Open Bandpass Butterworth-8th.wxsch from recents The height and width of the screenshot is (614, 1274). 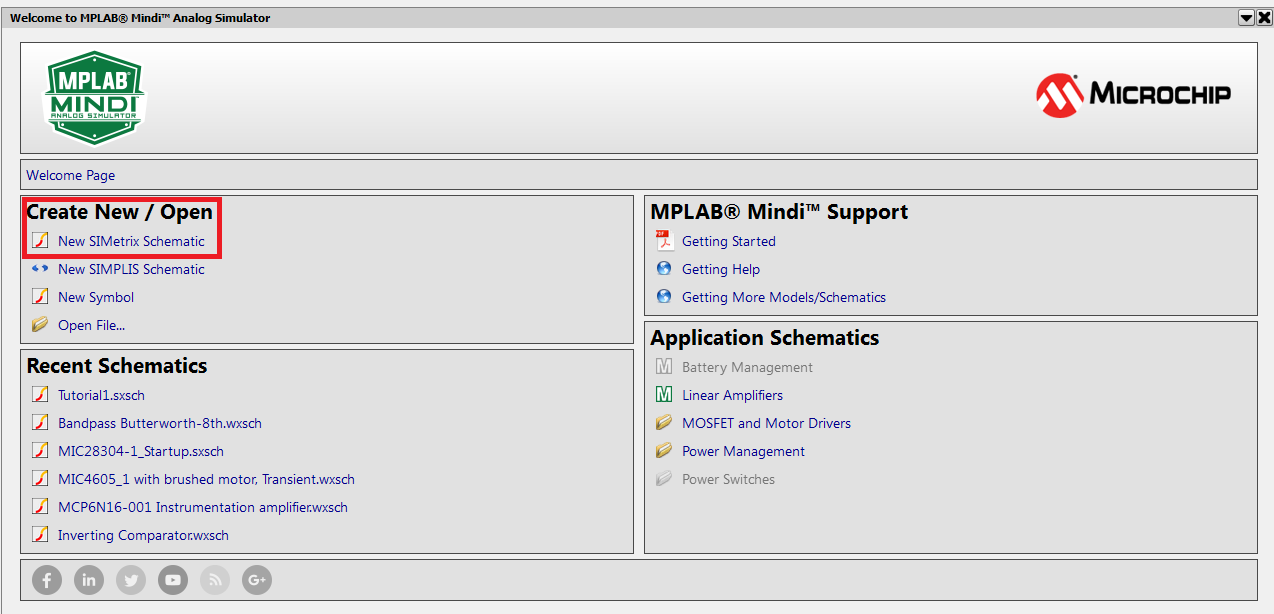[x=160, y=422]
